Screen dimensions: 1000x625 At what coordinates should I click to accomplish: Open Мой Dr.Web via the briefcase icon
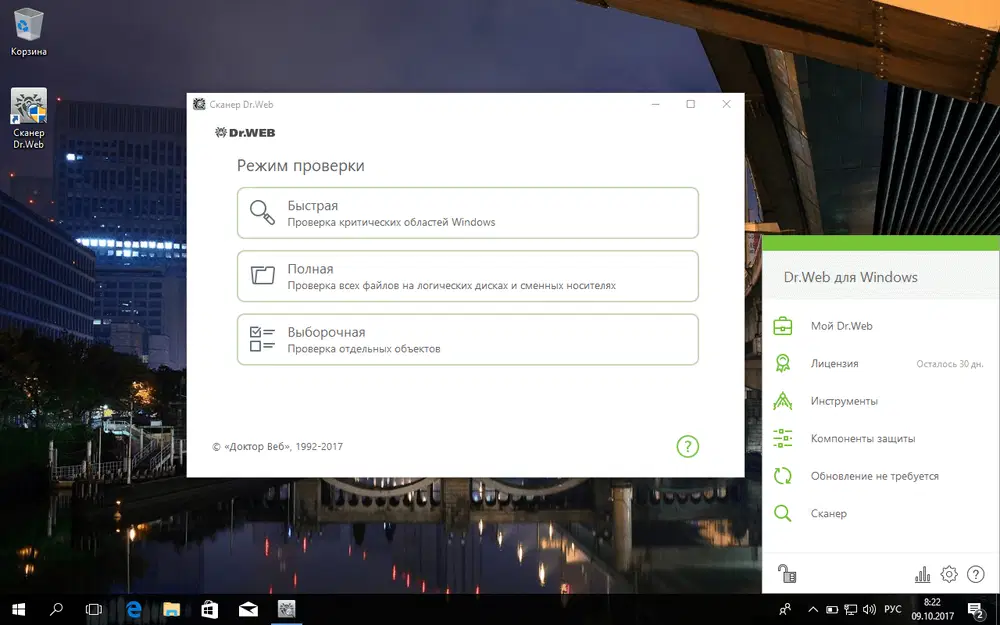pos(785,325)
